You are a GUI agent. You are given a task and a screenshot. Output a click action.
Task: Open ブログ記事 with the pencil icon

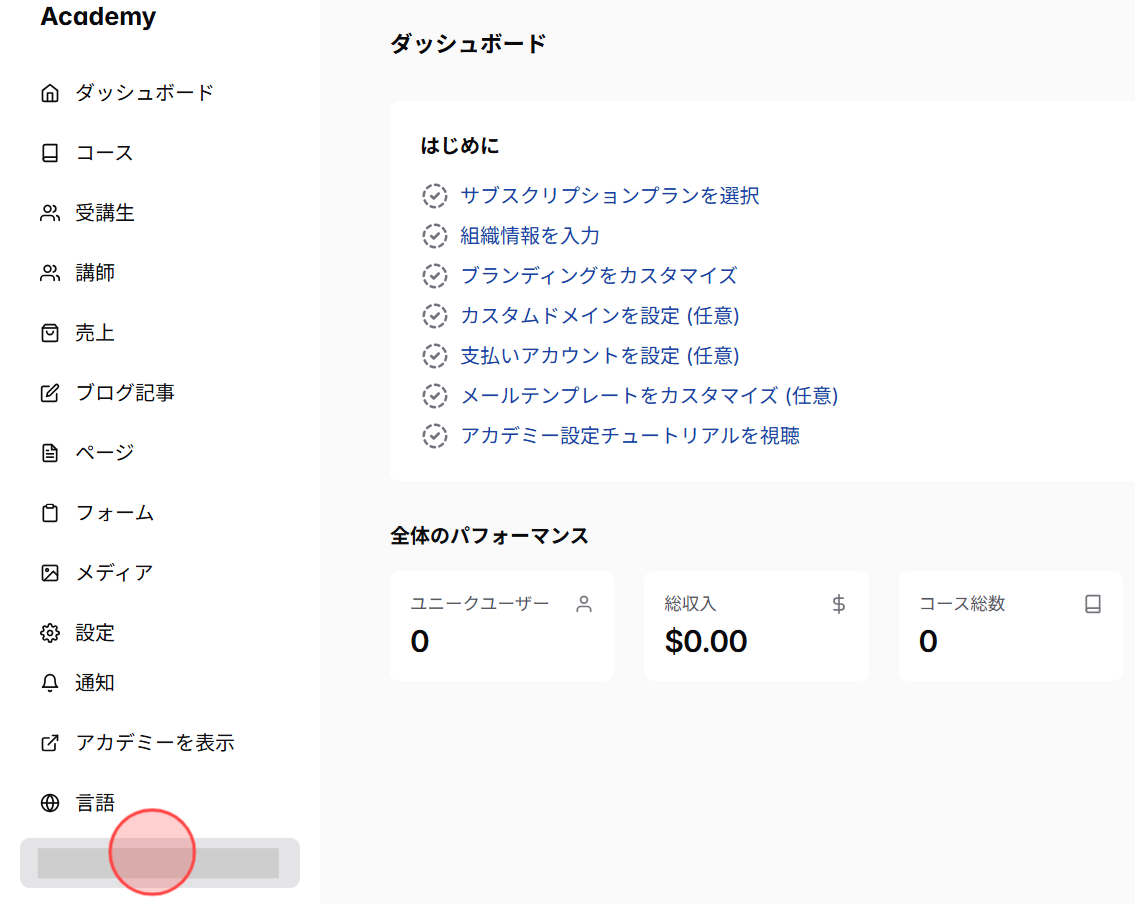pos(49,392)
